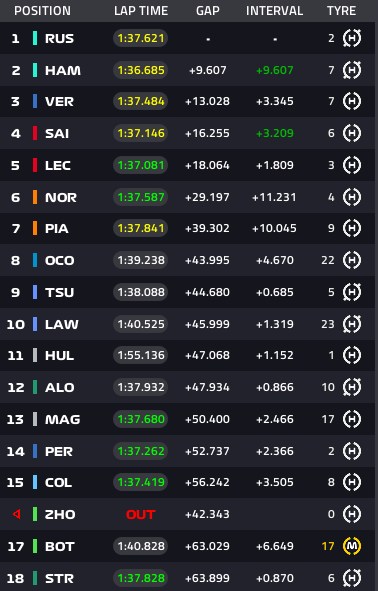Click the INTERVAL column header
Screen dimensions: 378x591
(274, 11)
